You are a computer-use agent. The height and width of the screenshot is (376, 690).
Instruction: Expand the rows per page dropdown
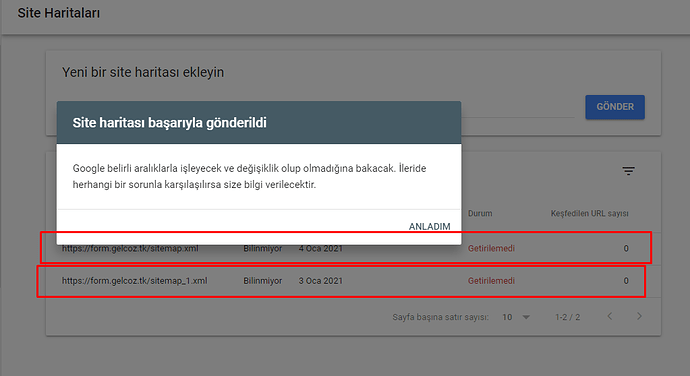tap(526, 317)
